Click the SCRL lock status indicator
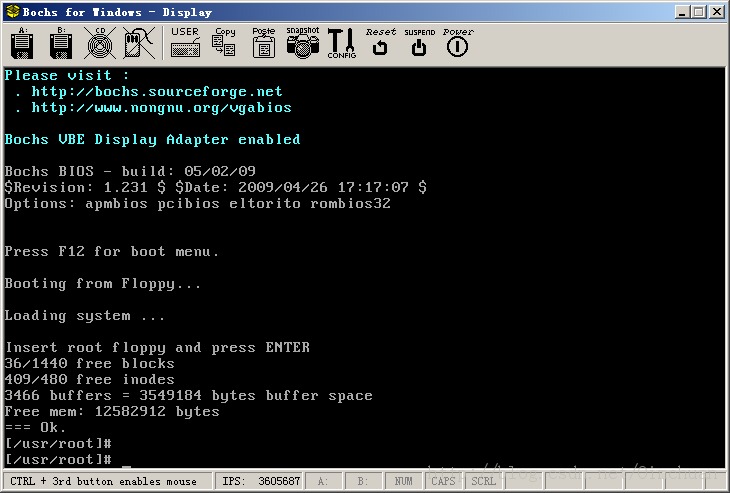The width and height of the screenshot is (730, 493). pos(483,482)
